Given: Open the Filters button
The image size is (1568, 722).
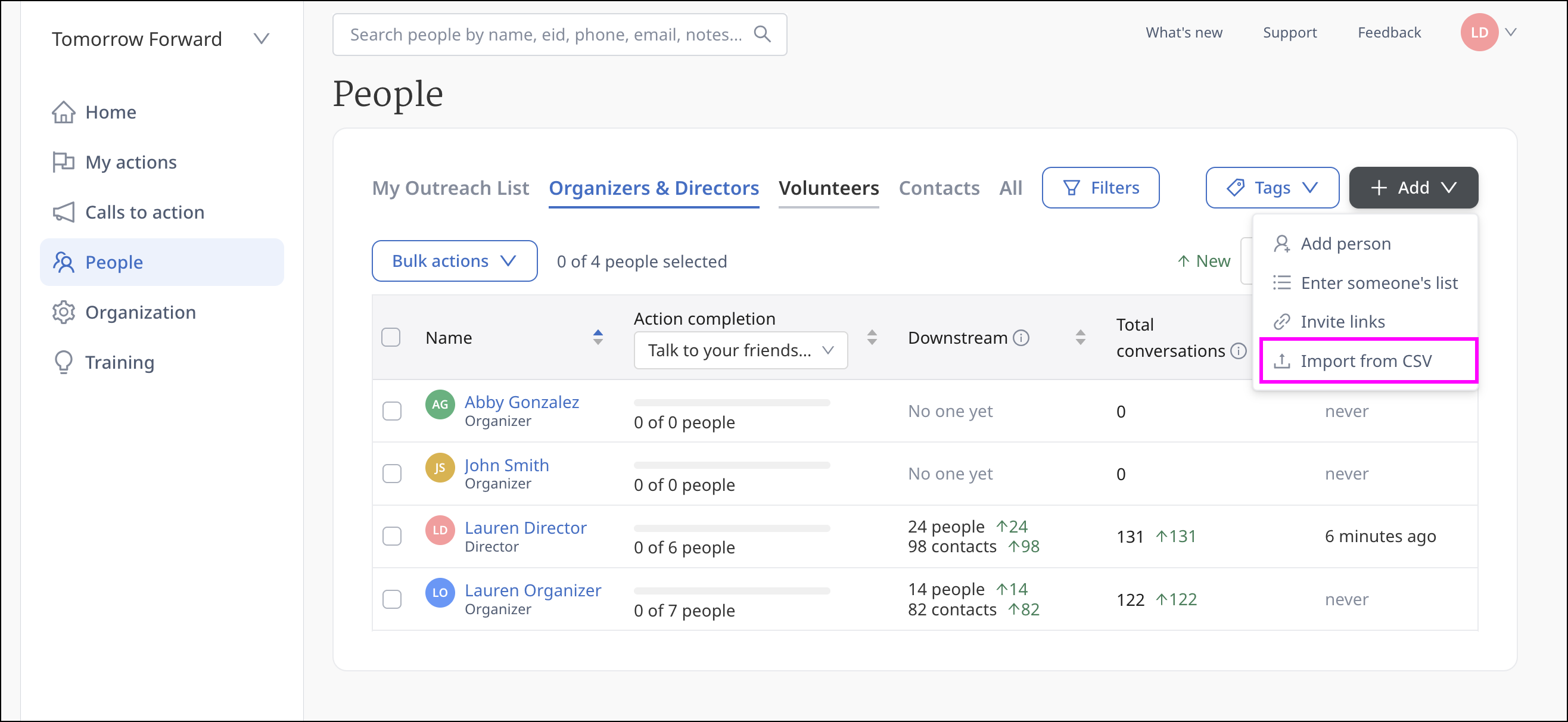Looking at the screenshot, I should click(1100, 188).
